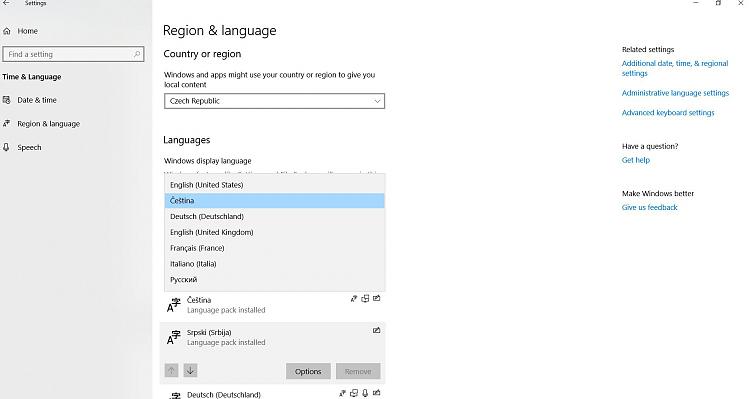This screenshot has width=750, height=399.
Task: Click the Date & time calendar icon
Action: pyautogui.click(x=7, y=100)
